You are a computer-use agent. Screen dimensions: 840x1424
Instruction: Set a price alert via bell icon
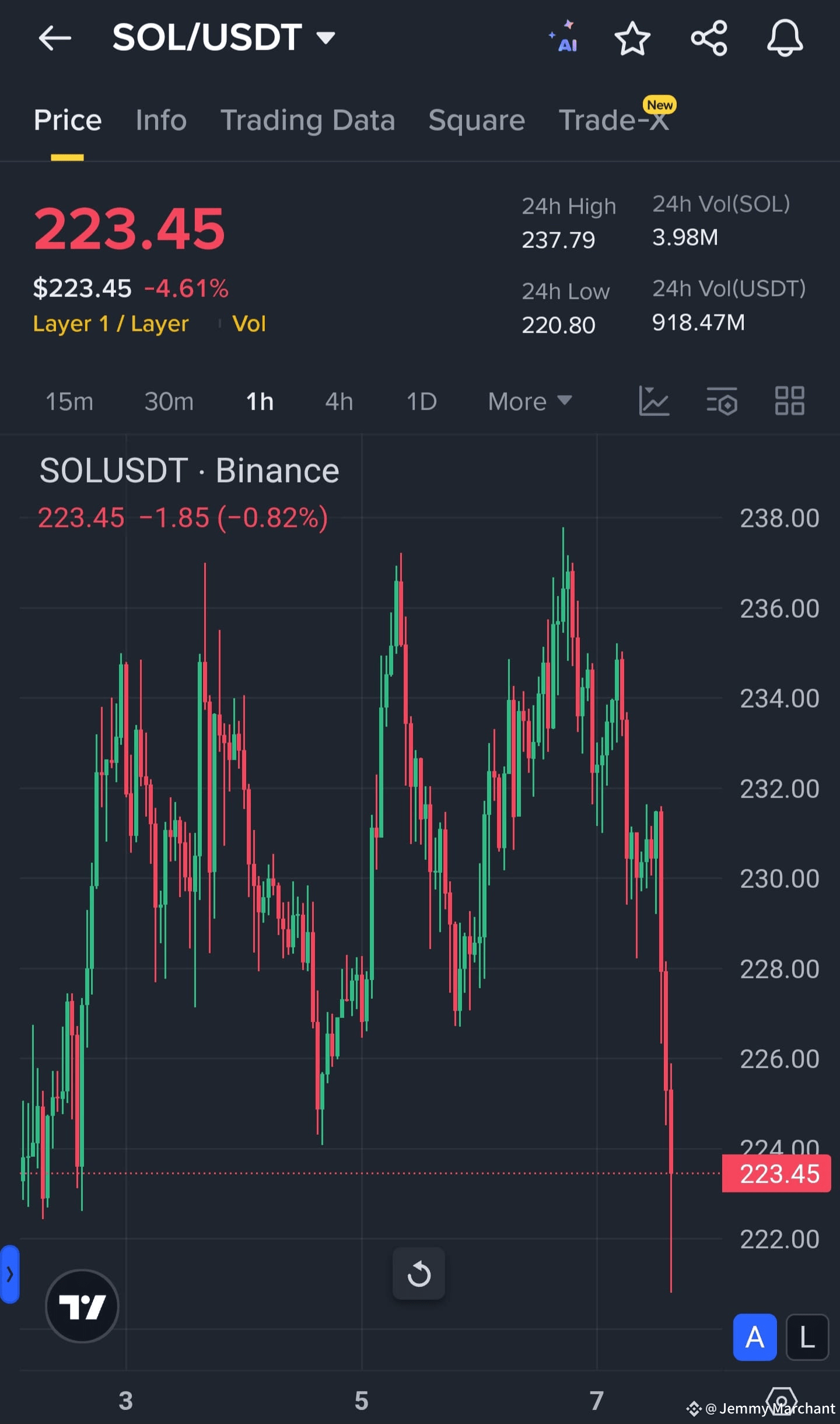[x=785, y=39]
